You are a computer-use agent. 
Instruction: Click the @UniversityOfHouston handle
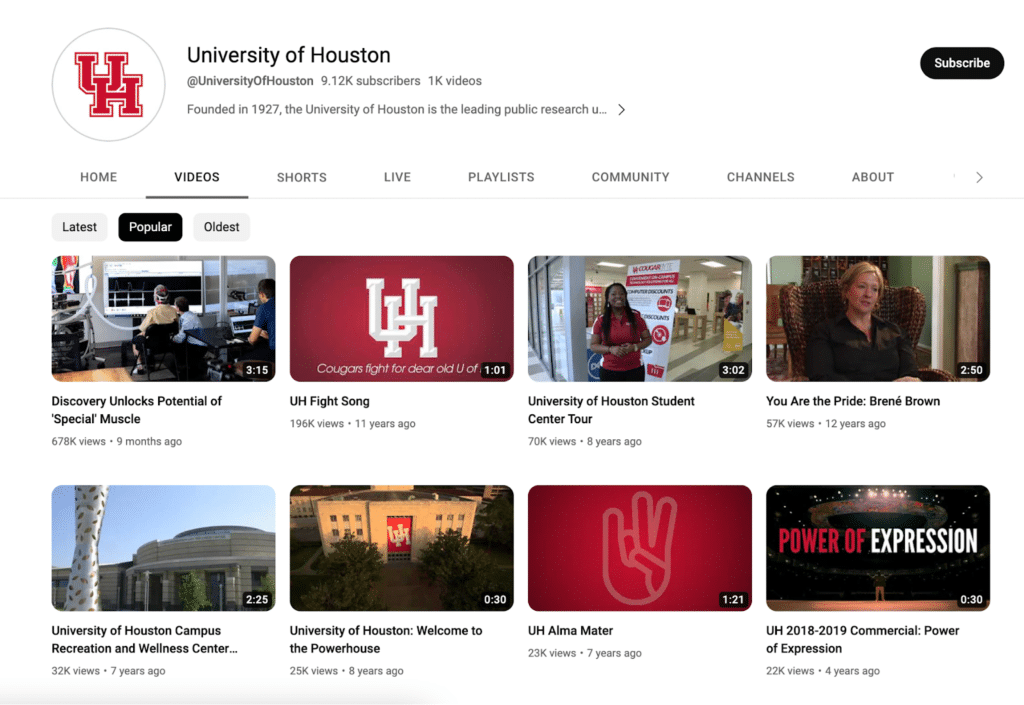coord(250,81)
